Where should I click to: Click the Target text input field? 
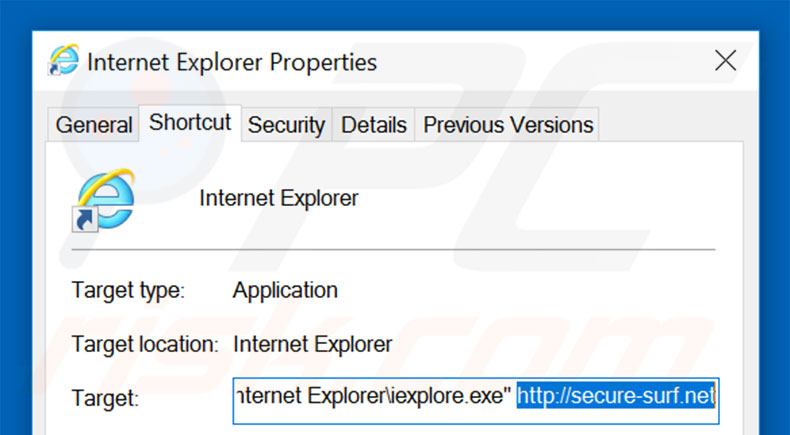pyautogui.click(x=476, y=398)
